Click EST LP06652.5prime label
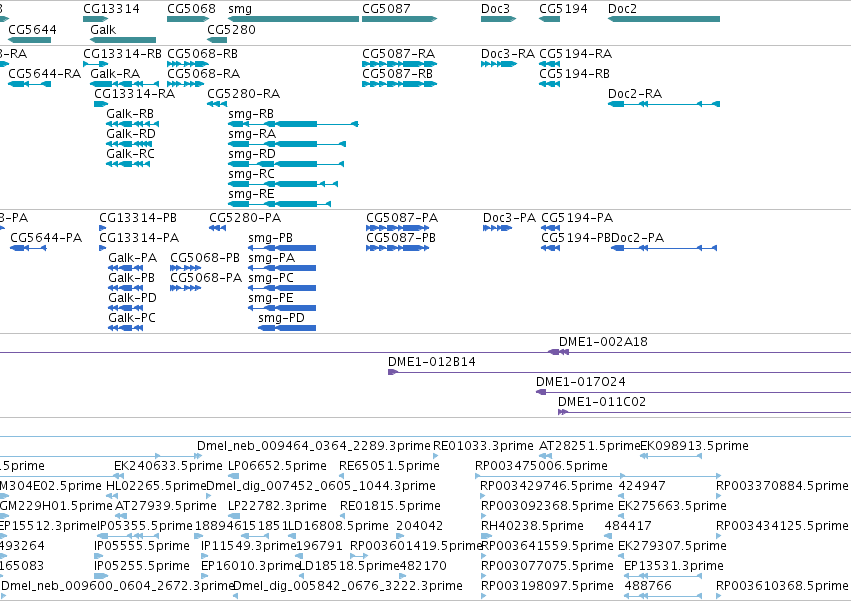This screenshot has height=601, width=851. click(x=277, y=466)
